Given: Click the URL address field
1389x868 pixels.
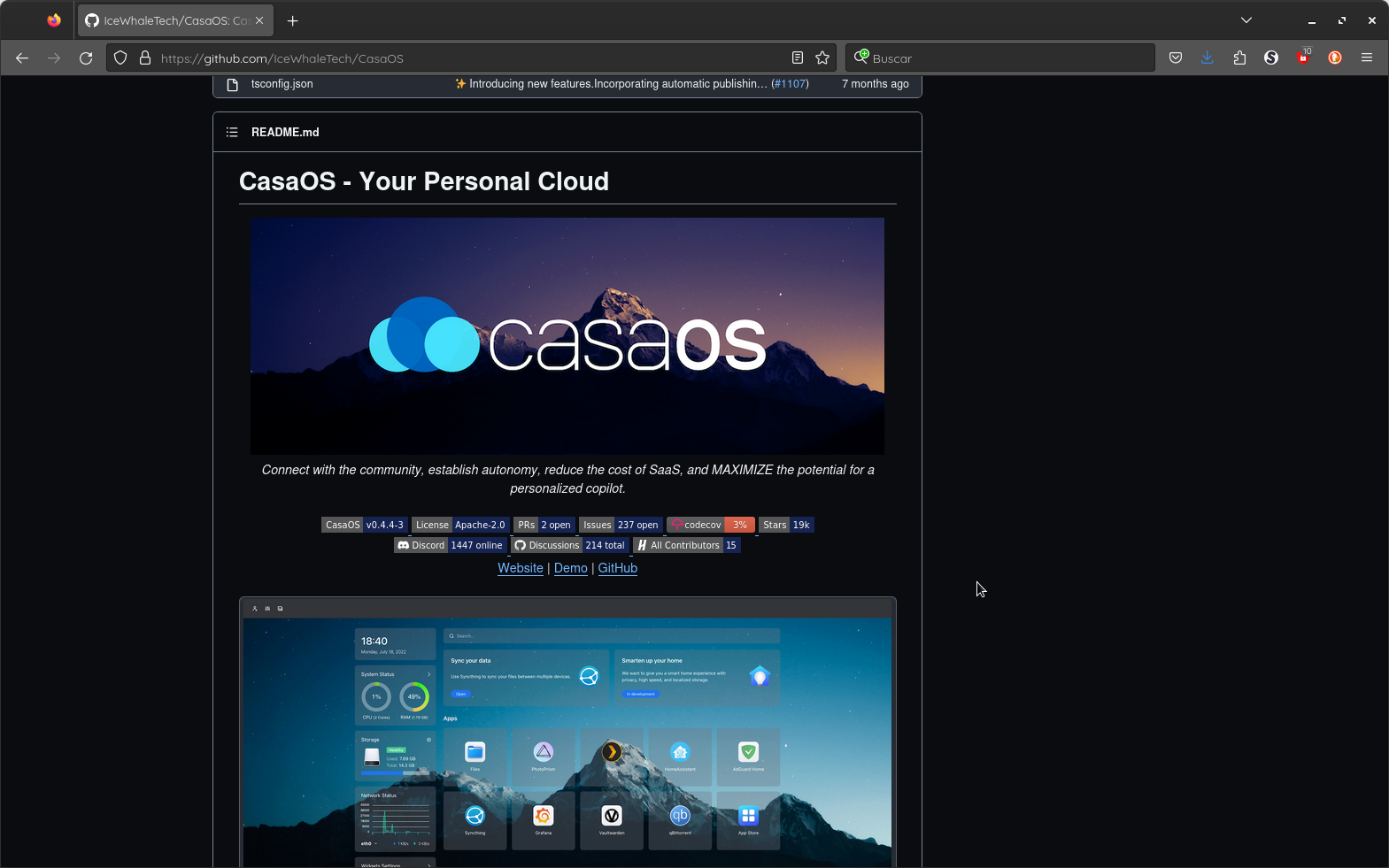Looking at the screenshot, I should [469, 58].
